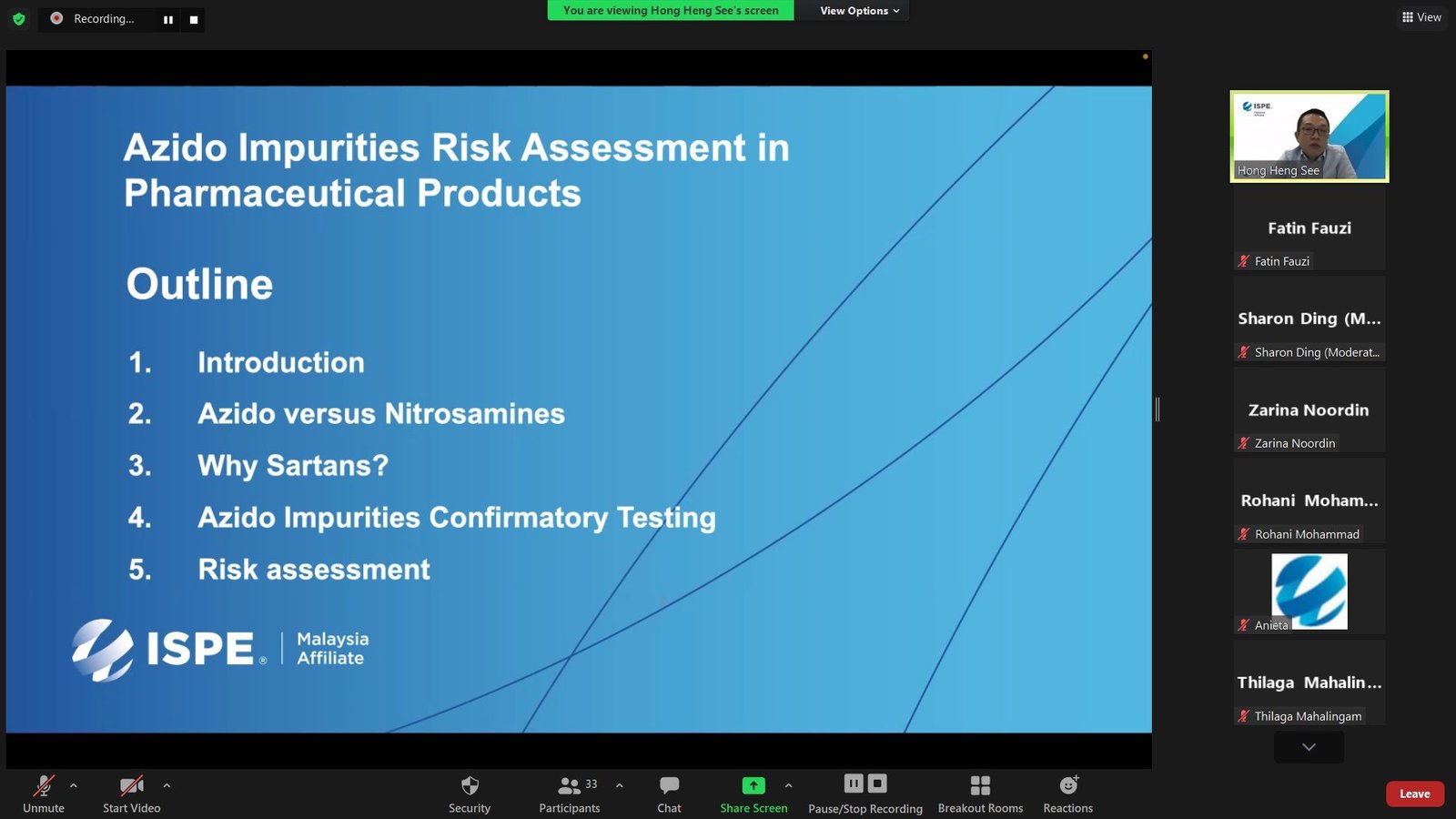Expand video options arrow beside Start Video
1456x819 pixels.
pyautogui.click(x=167, y=784)
